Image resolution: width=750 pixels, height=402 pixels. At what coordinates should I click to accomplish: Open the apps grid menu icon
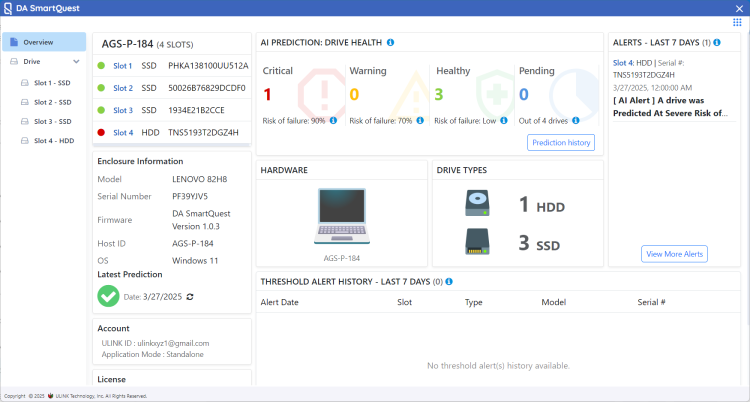737,22
